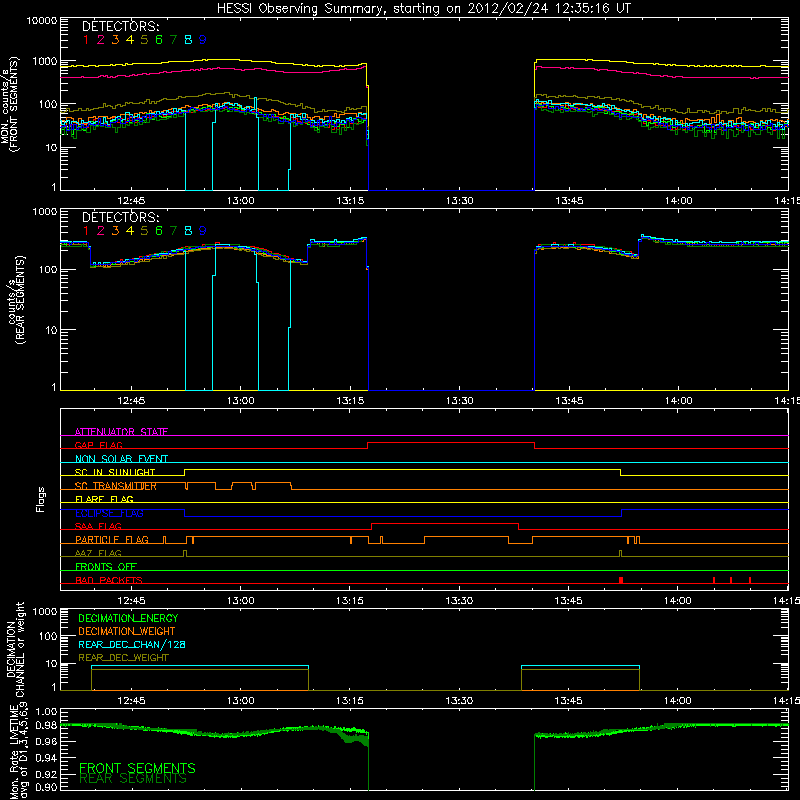The image size is (800, 800).
Task: Pick detector 9 legend number in the rear segments panel
Action: coord(203,231)
